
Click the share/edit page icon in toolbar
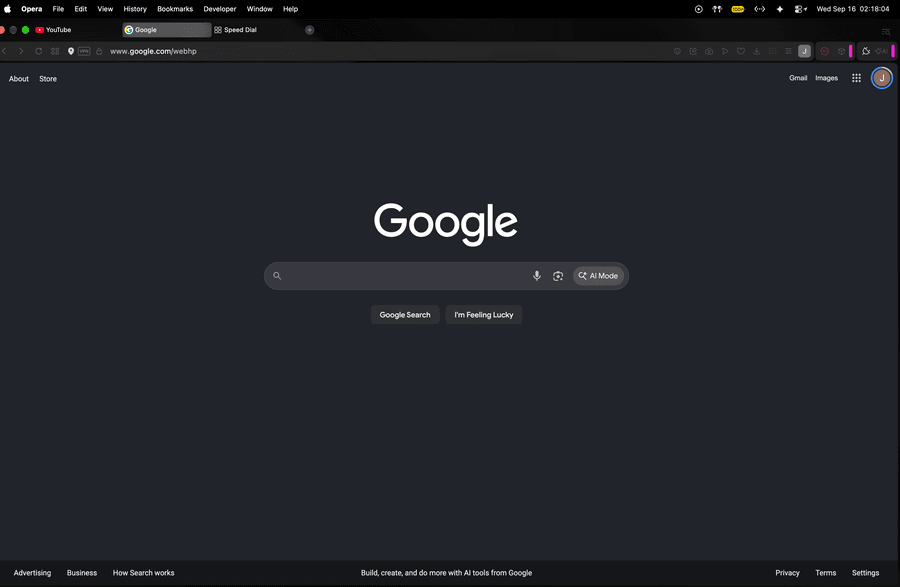click(693, 51)
